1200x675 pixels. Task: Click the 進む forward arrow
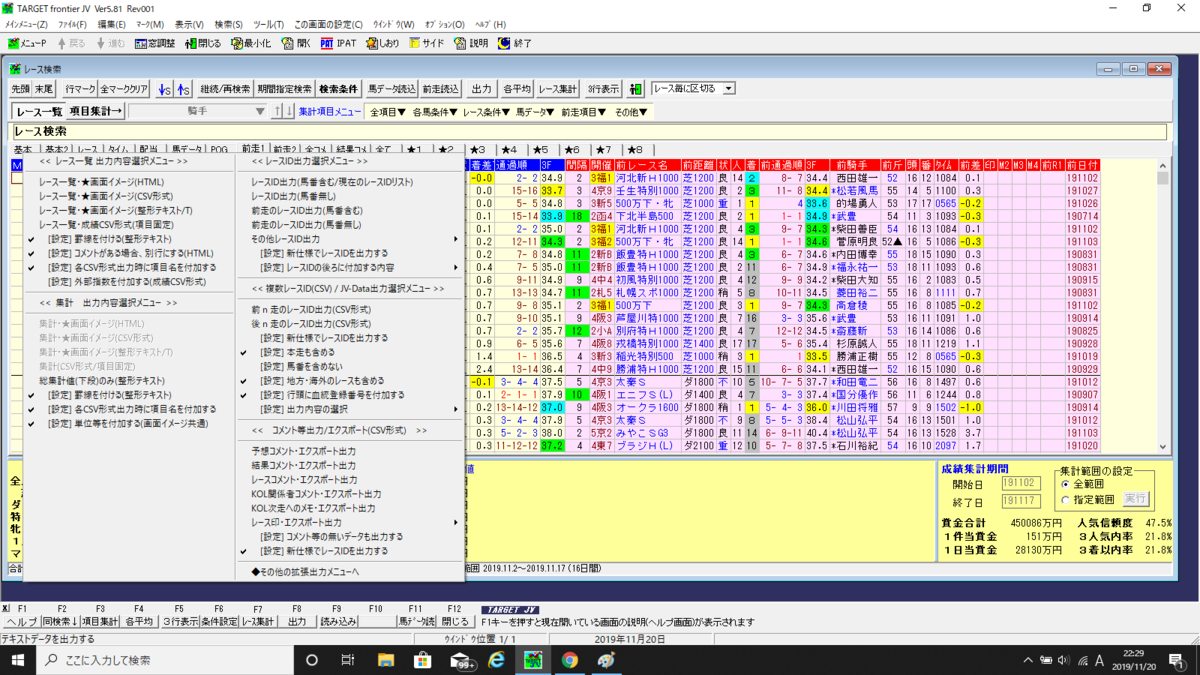(110, 44)
